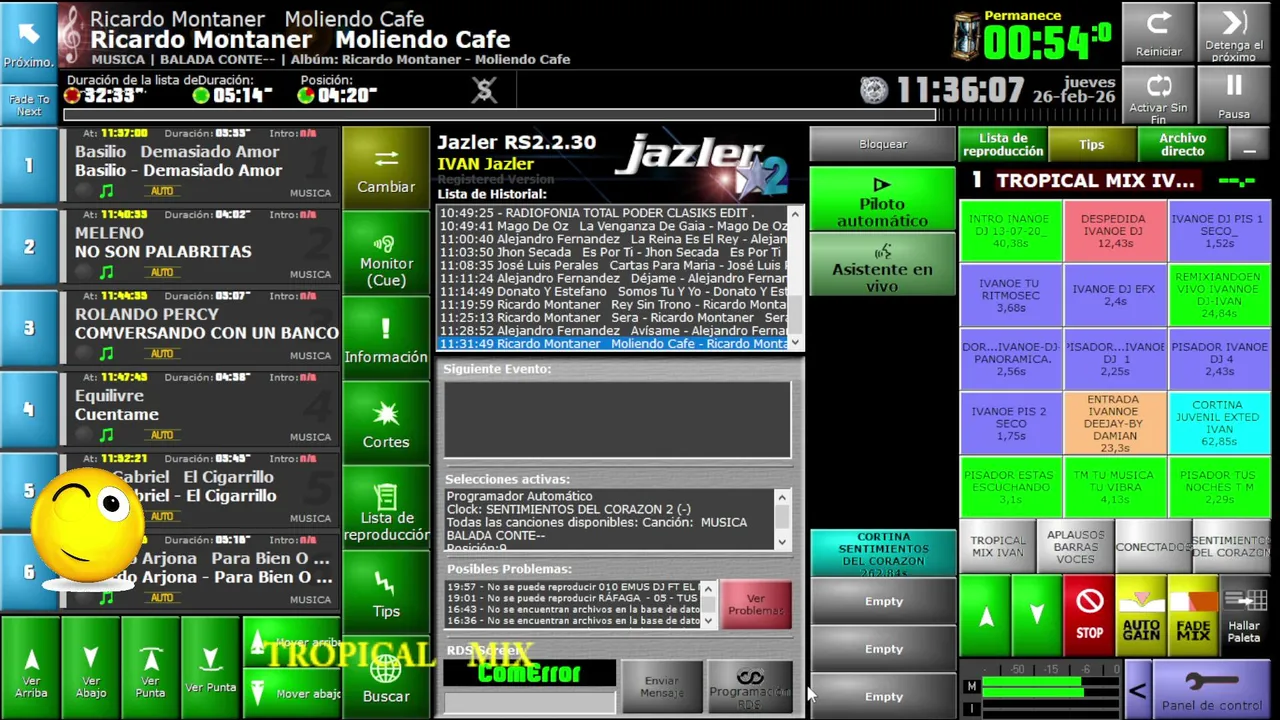Click the first Ver Punta up-arrow button

tap(151, 667)
